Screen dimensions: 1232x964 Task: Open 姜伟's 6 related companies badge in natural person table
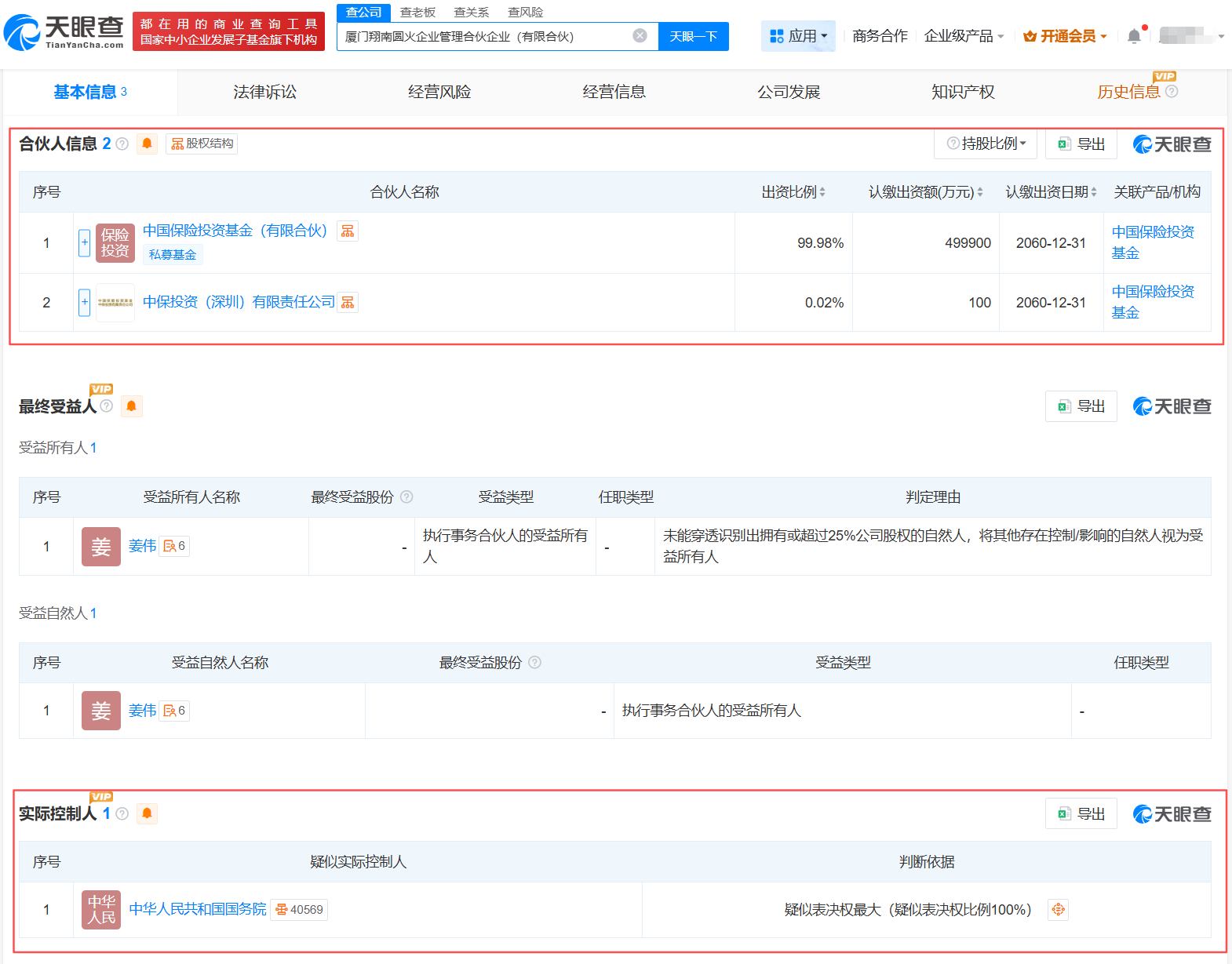pos(174,711)
